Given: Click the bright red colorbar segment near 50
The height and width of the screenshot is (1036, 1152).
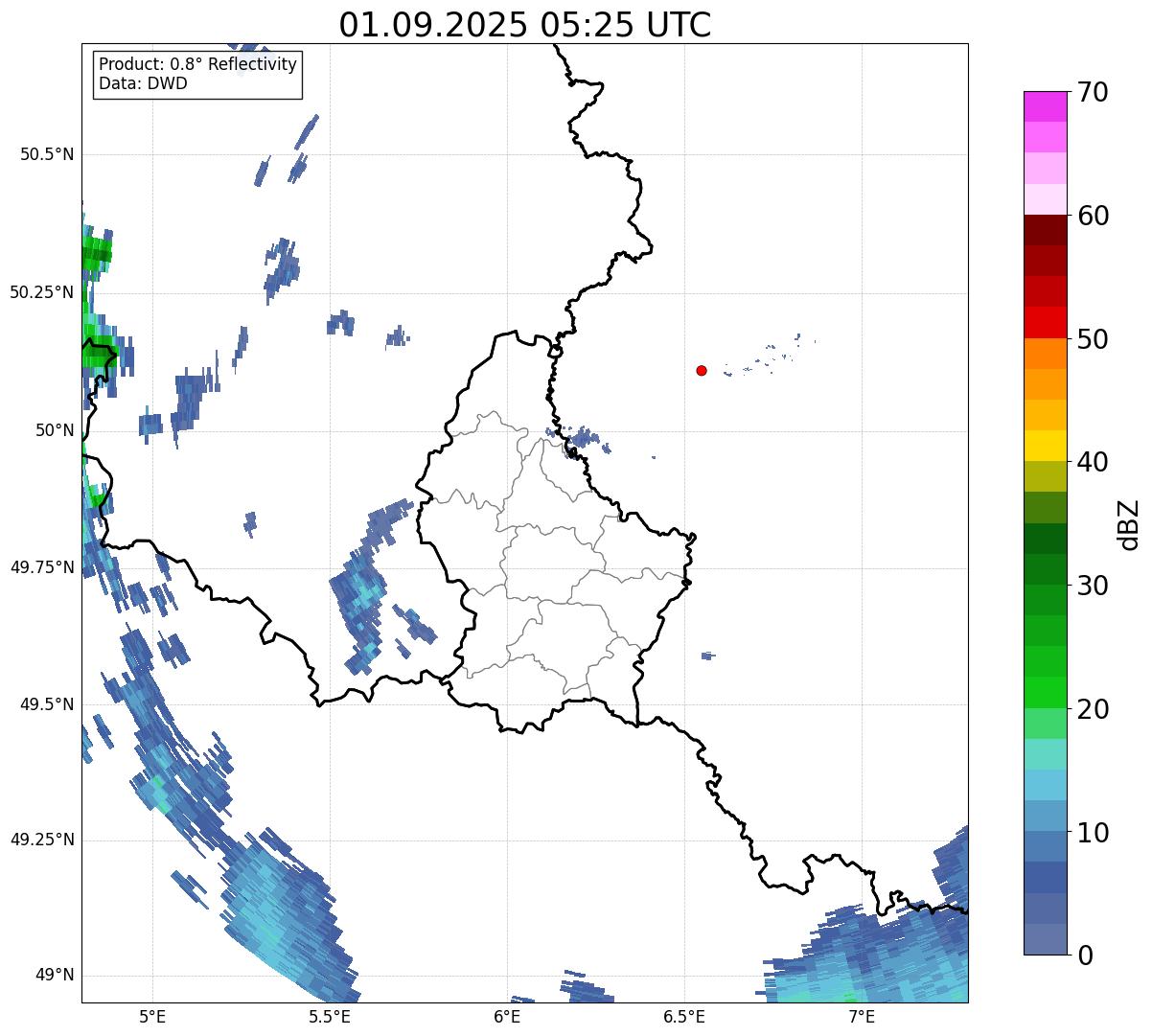Looking at the screenshot, I should click(1045, 322).
